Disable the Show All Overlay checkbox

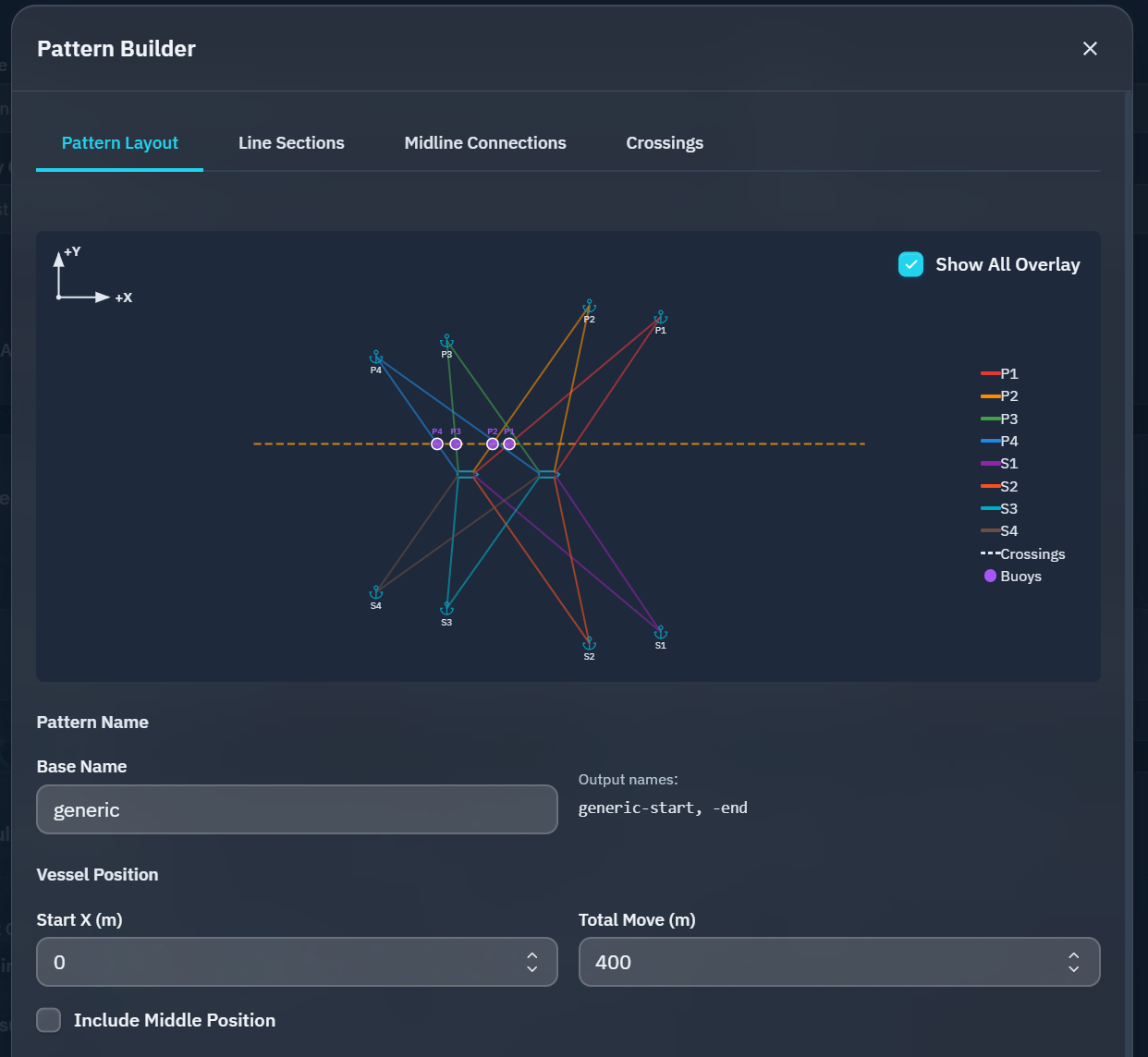(910, 264)
